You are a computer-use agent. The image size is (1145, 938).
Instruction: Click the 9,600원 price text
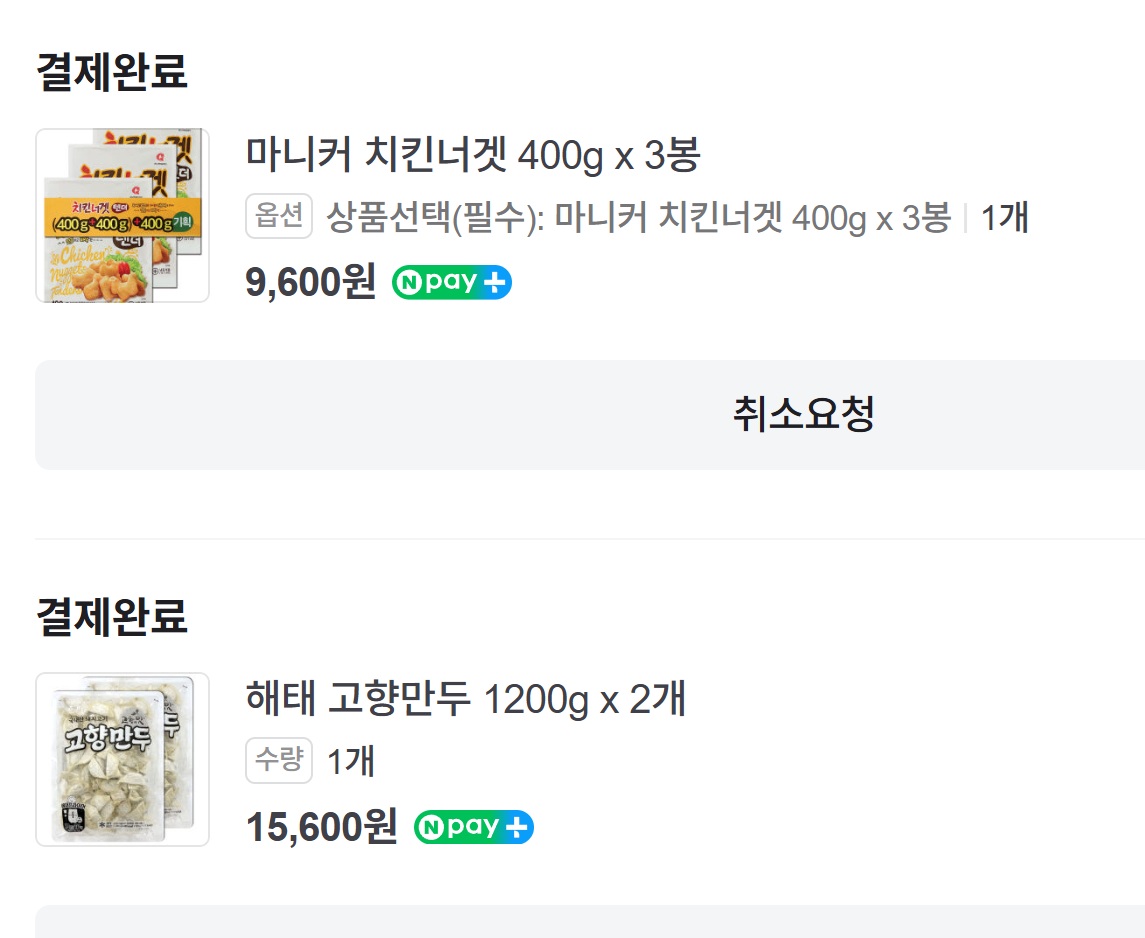tap(310, 283)
